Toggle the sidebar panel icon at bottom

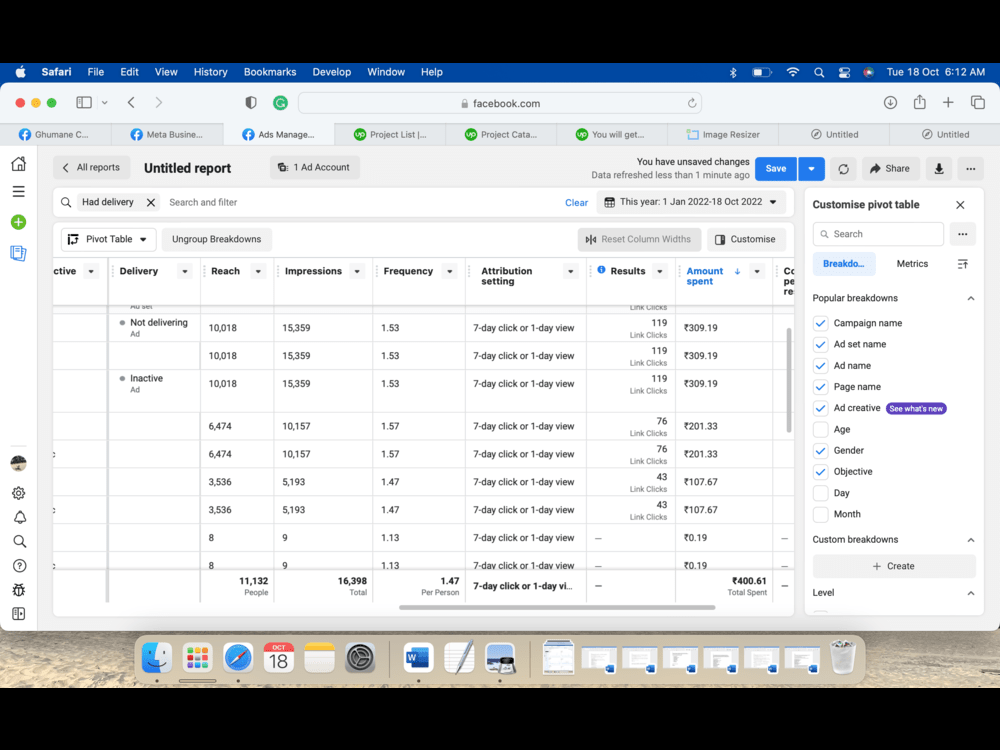(18, 614)
